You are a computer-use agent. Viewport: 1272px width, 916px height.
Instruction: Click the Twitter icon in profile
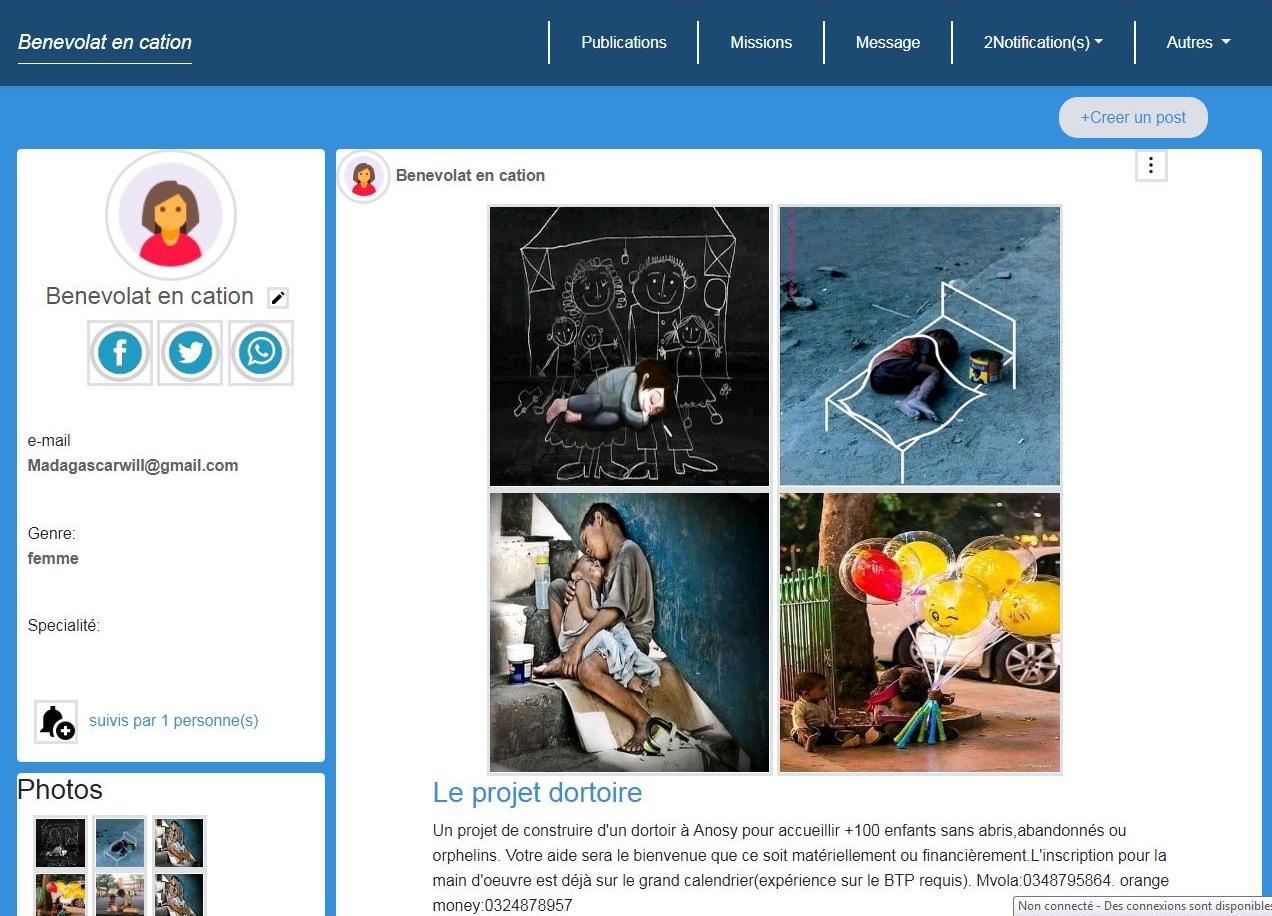click(190, 353)
